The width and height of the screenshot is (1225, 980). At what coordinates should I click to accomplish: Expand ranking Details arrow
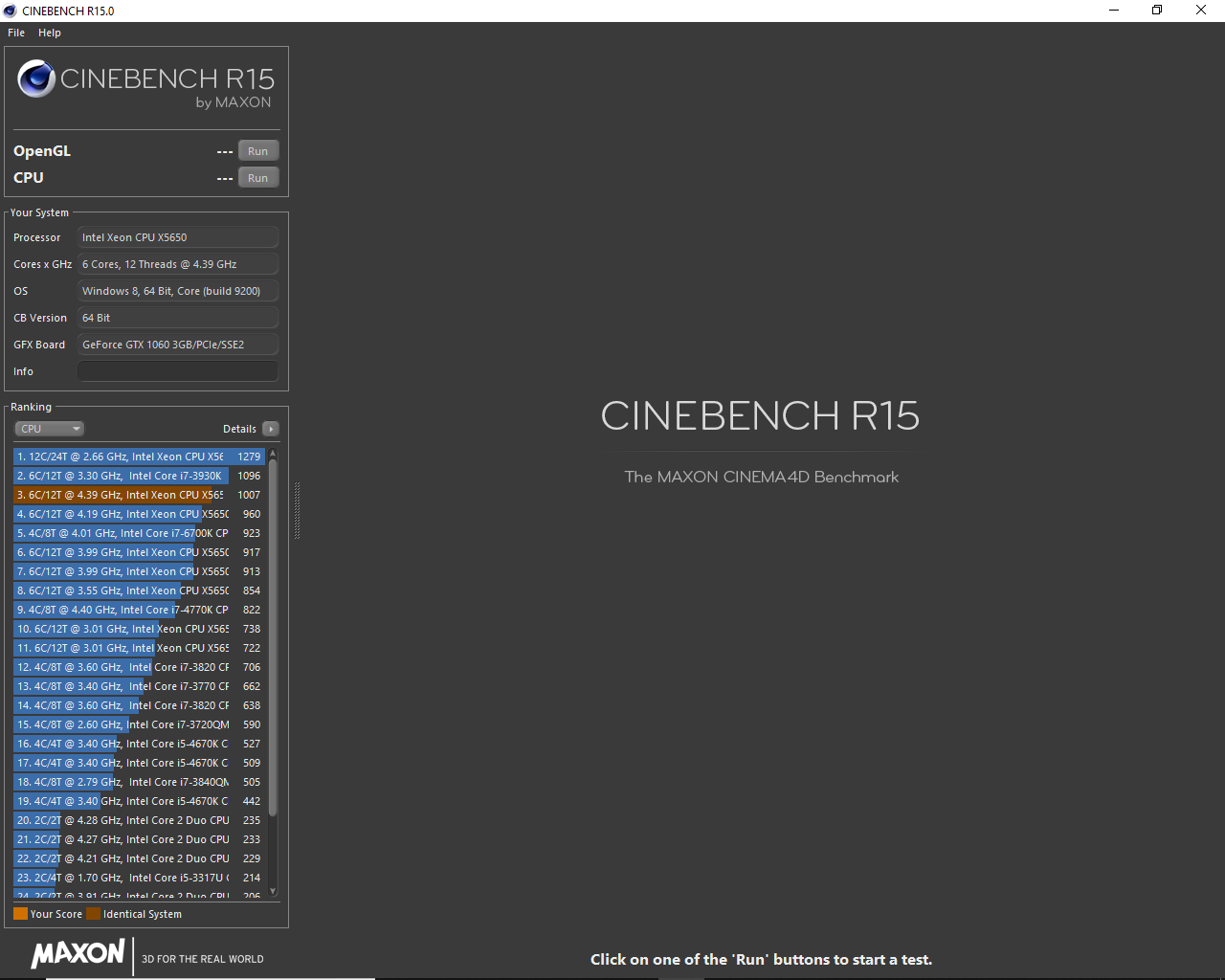271,429
